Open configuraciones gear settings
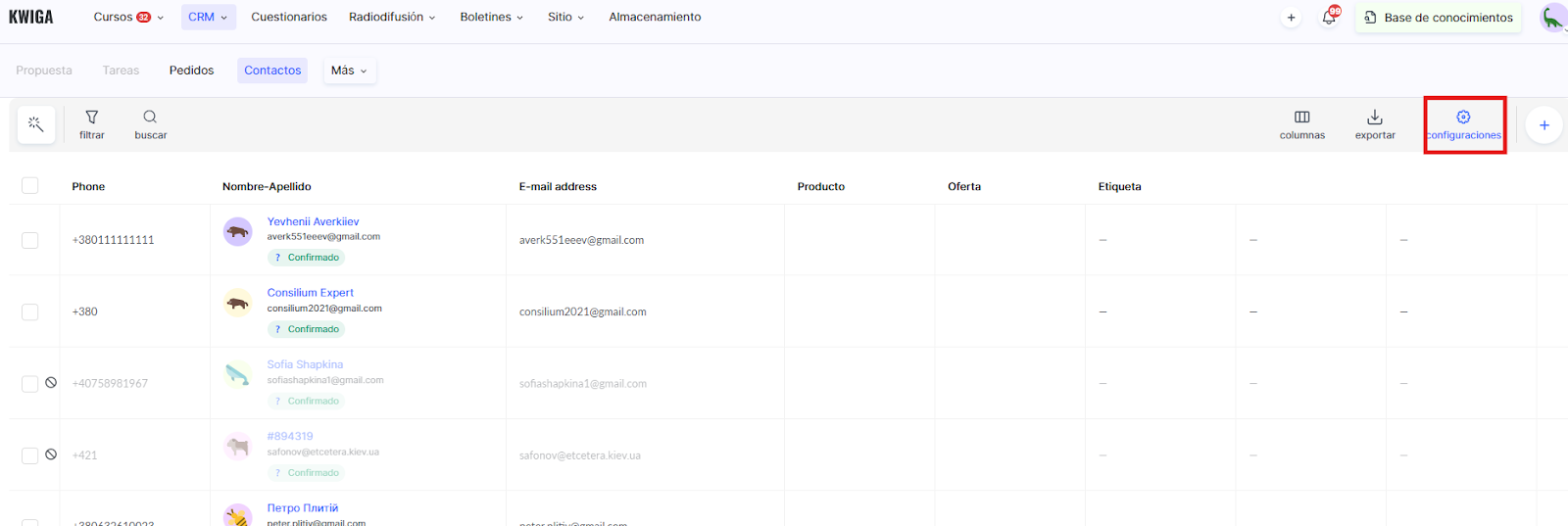1568x526 pixels. pos(1463,124)
